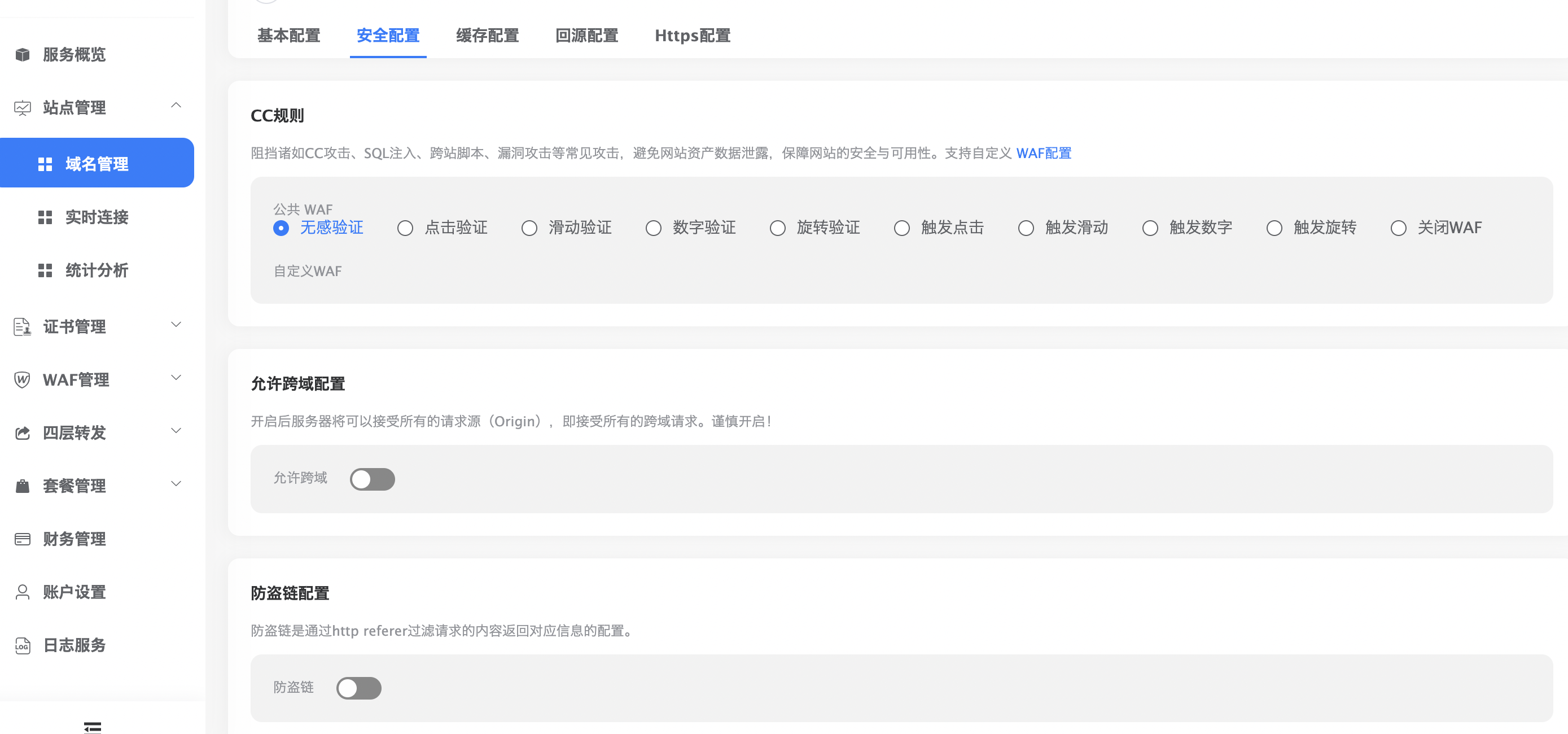Click the 自定义WAF label
The height and width of the screenshot is (734, 1568).
pos(308,271)
